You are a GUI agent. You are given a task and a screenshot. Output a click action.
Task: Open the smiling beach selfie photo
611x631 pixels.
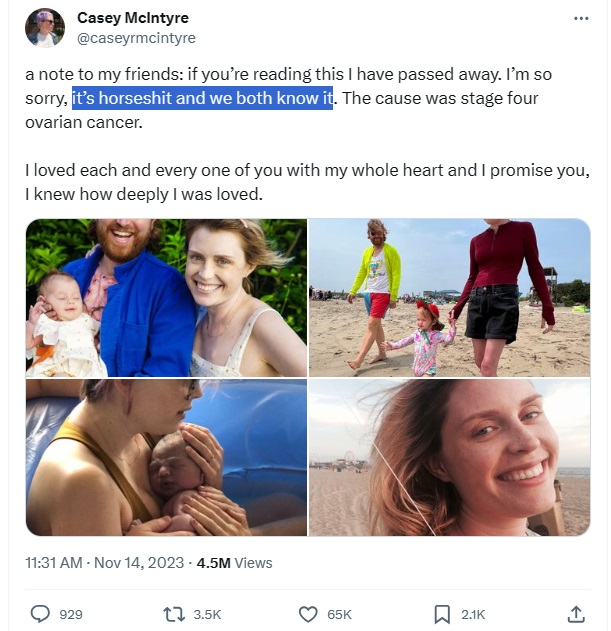(449, 457)
